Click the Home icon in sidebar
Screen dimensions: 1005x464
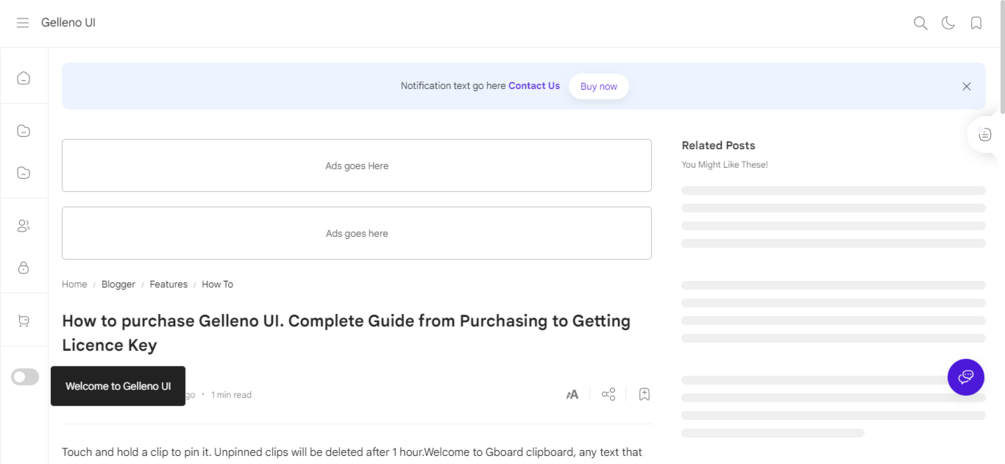(24, 78)
